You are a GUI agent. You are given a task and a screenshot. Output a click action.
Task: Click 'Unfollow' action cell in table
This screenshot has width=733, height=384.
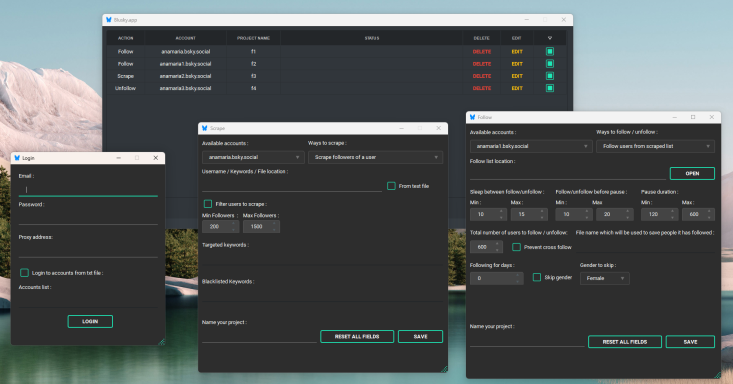[x=125, y=88]
